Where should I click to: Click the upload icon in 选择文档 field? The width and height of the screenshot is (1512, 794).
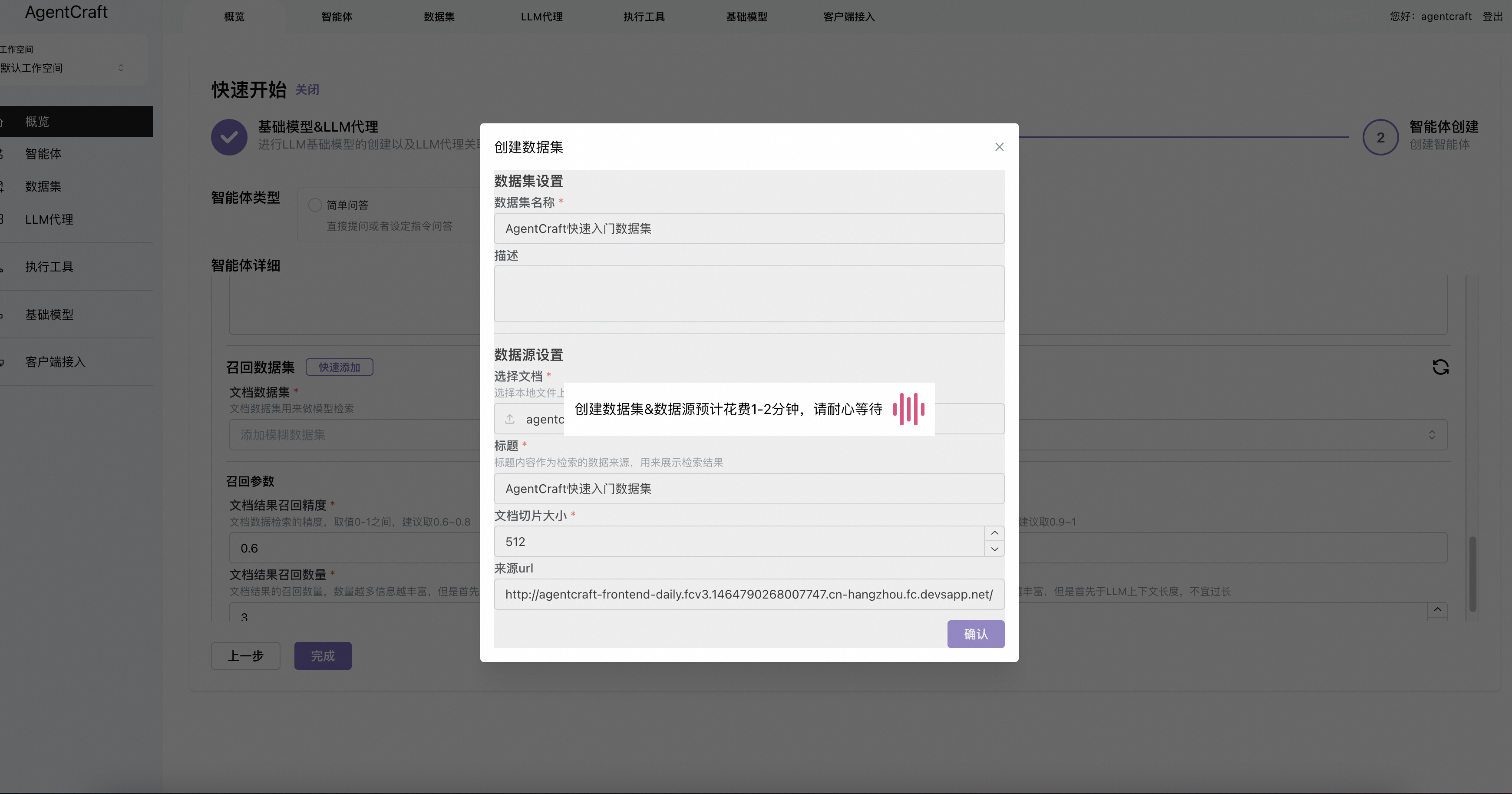pos(509,419)
